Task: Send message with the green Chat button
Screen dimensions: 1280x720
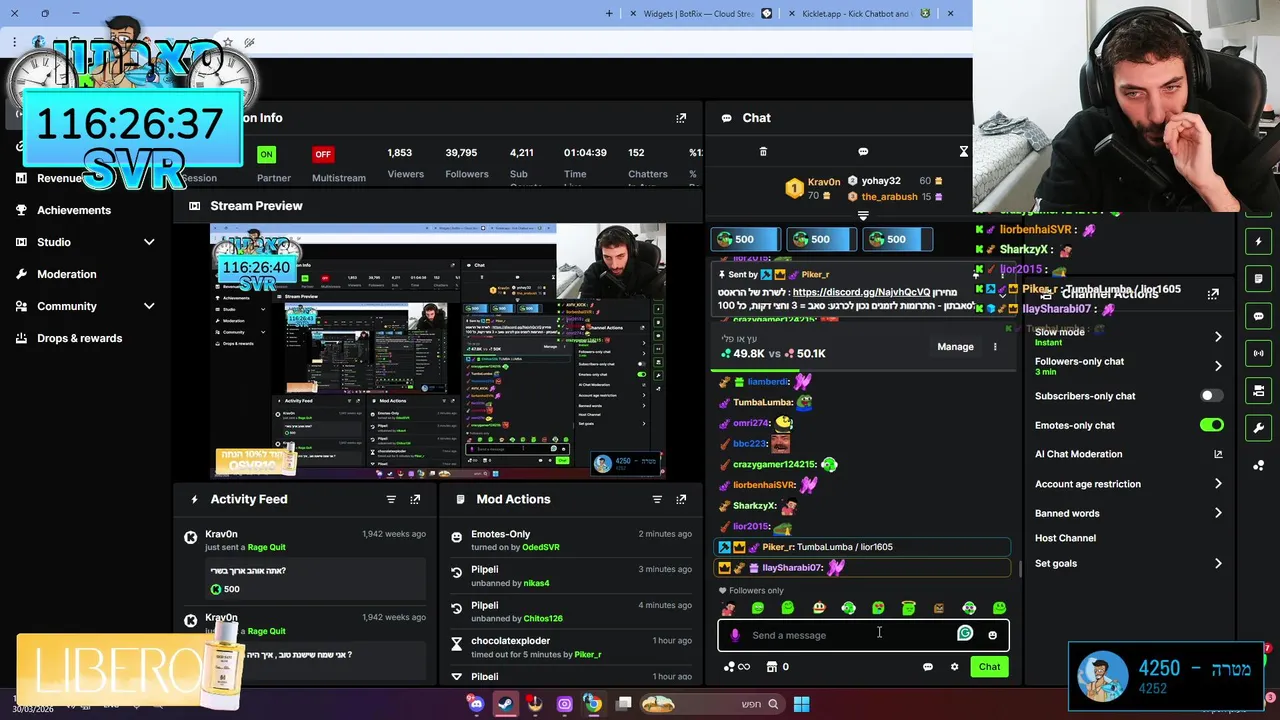Action: tap(989, 667)
